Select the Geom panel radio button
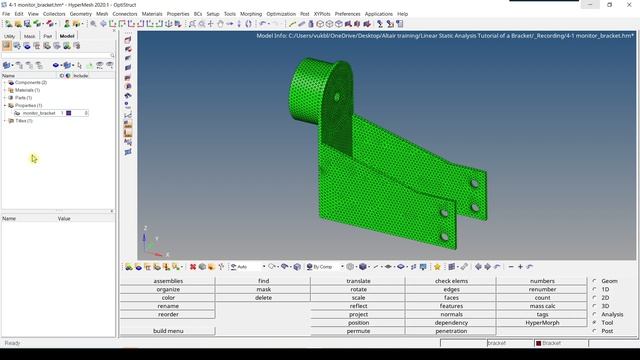Screen dimensions: 640x360 pos(594,281)
